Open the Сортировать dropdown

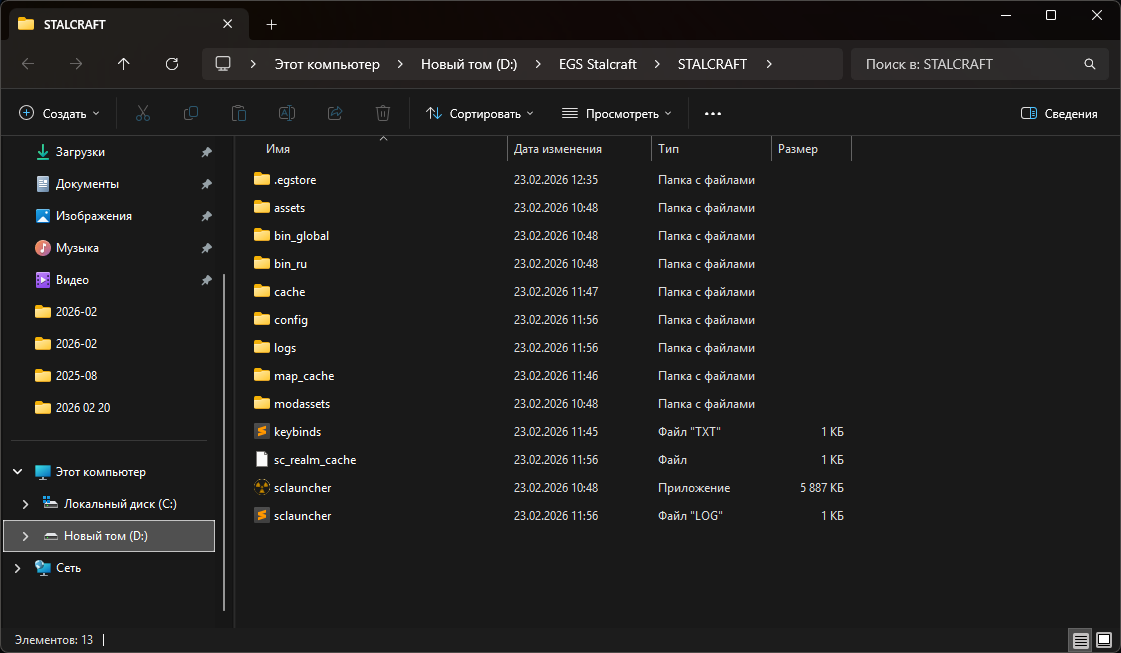(480, 114)
